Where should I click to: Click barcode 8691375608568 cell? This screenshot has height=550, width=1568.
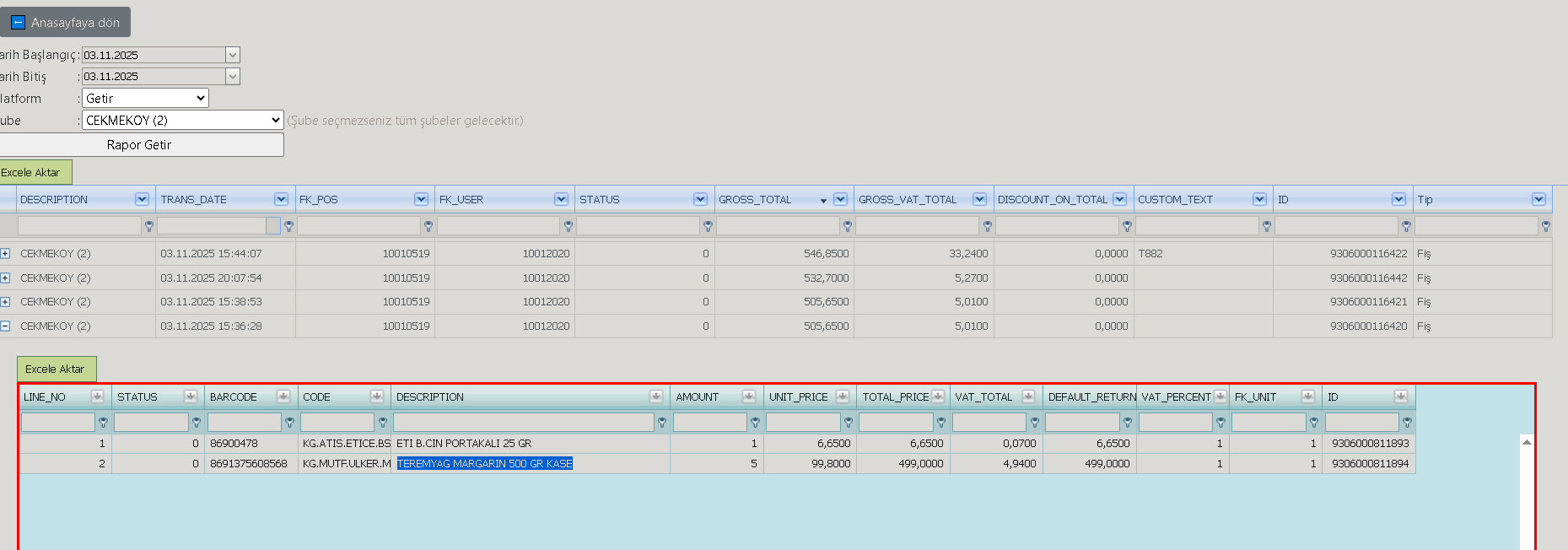251,463
